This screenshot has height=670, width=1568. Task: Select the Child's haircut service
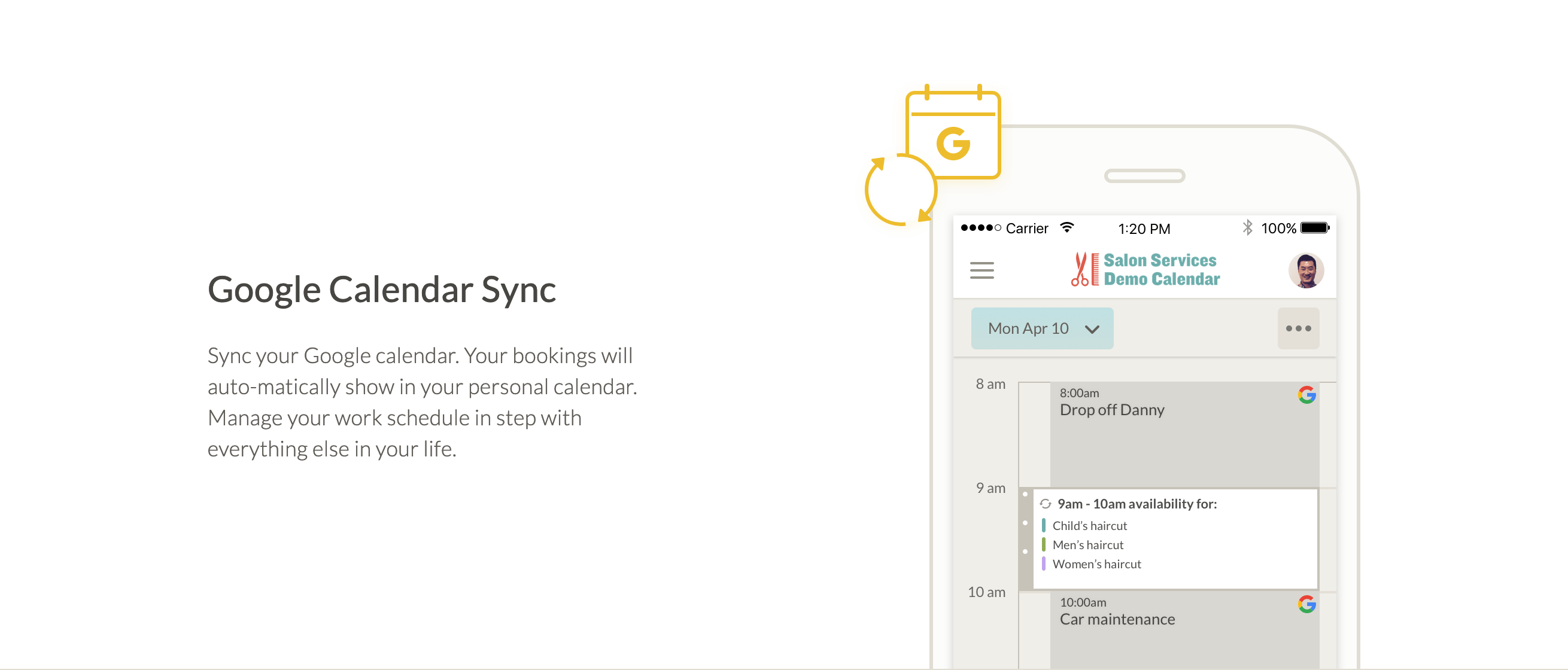click(x=1089, y=526)
